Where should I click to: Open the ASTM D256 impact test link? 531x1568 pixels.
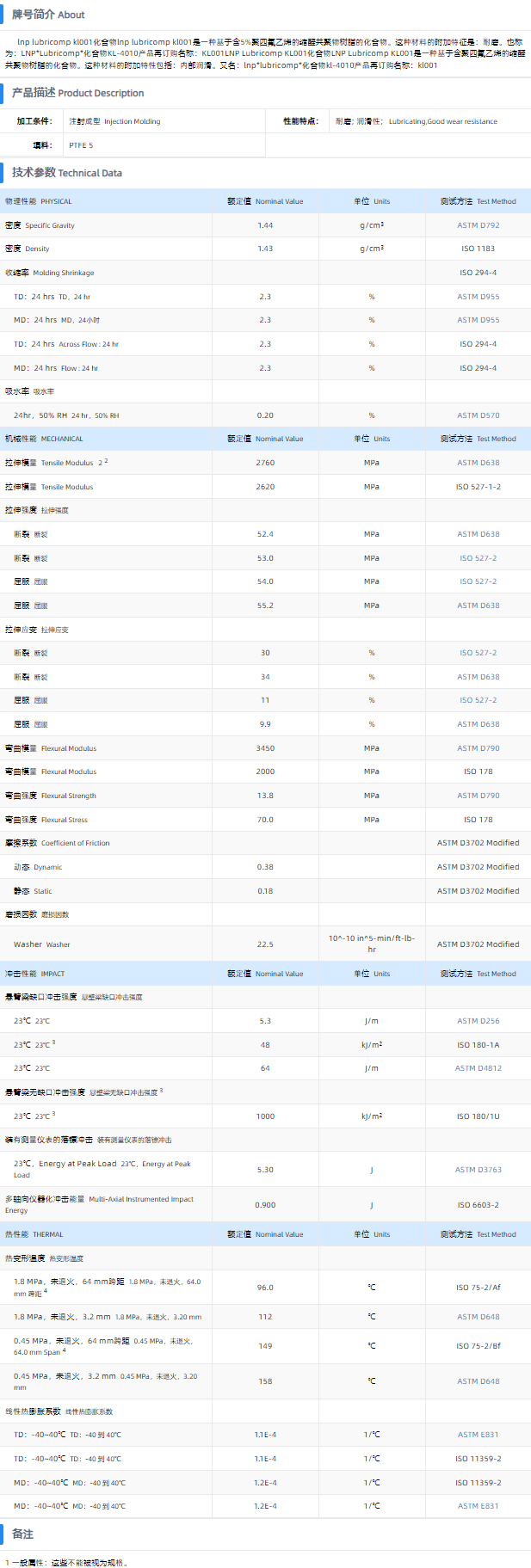[478, 1021]
